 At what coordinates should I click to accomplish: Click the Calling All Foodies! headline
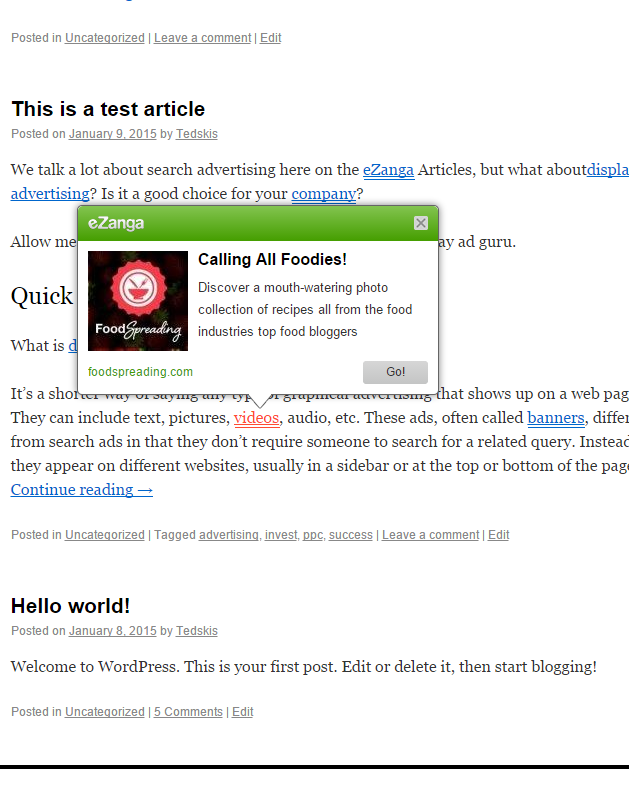click(x=272, y=260)
